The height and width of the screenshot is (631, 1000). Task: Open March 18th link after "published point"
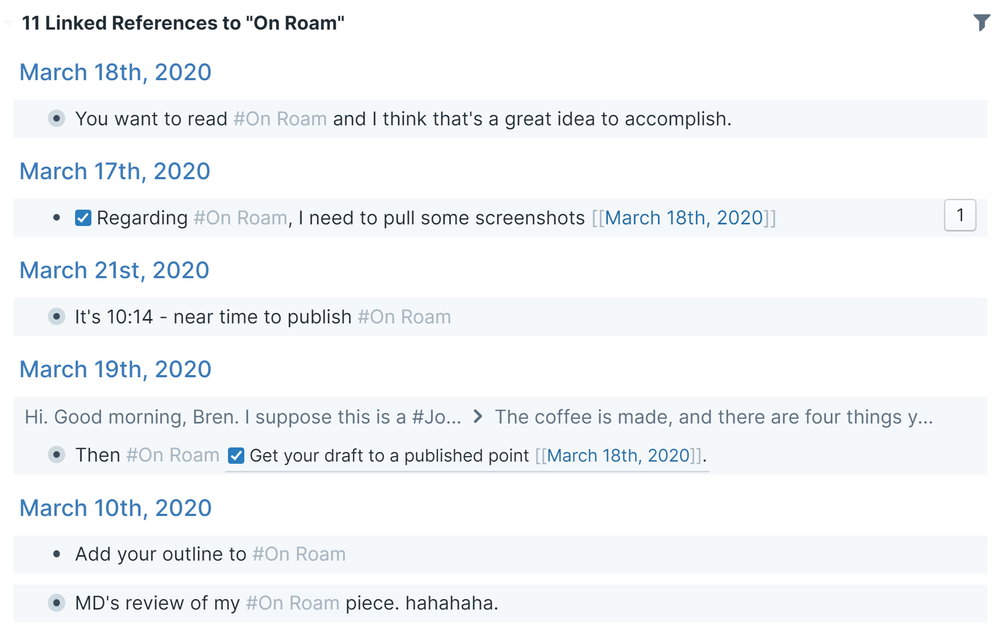coord(619,456)
